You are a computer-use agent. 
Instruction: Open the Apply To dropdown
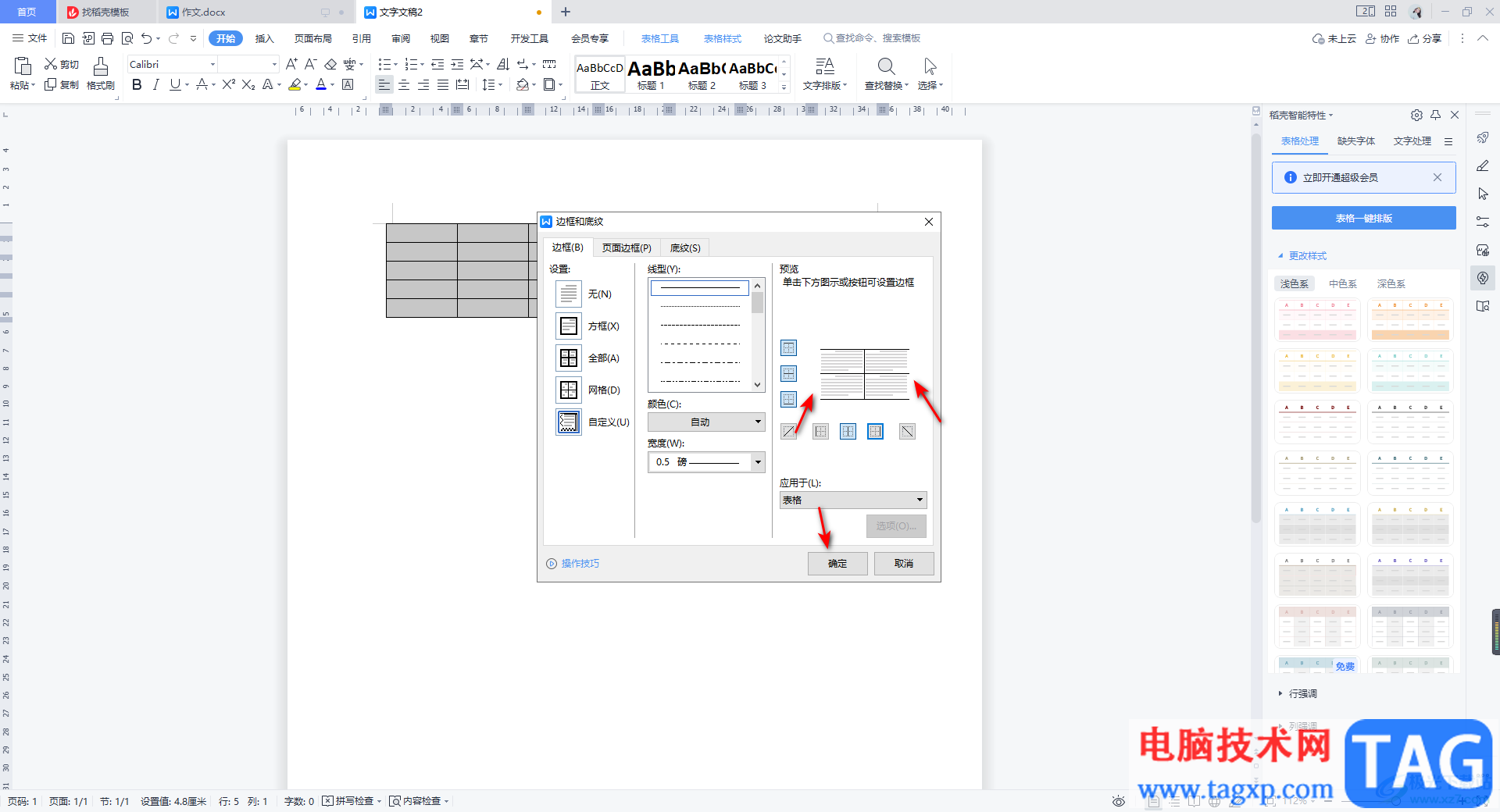click(853, 500)
